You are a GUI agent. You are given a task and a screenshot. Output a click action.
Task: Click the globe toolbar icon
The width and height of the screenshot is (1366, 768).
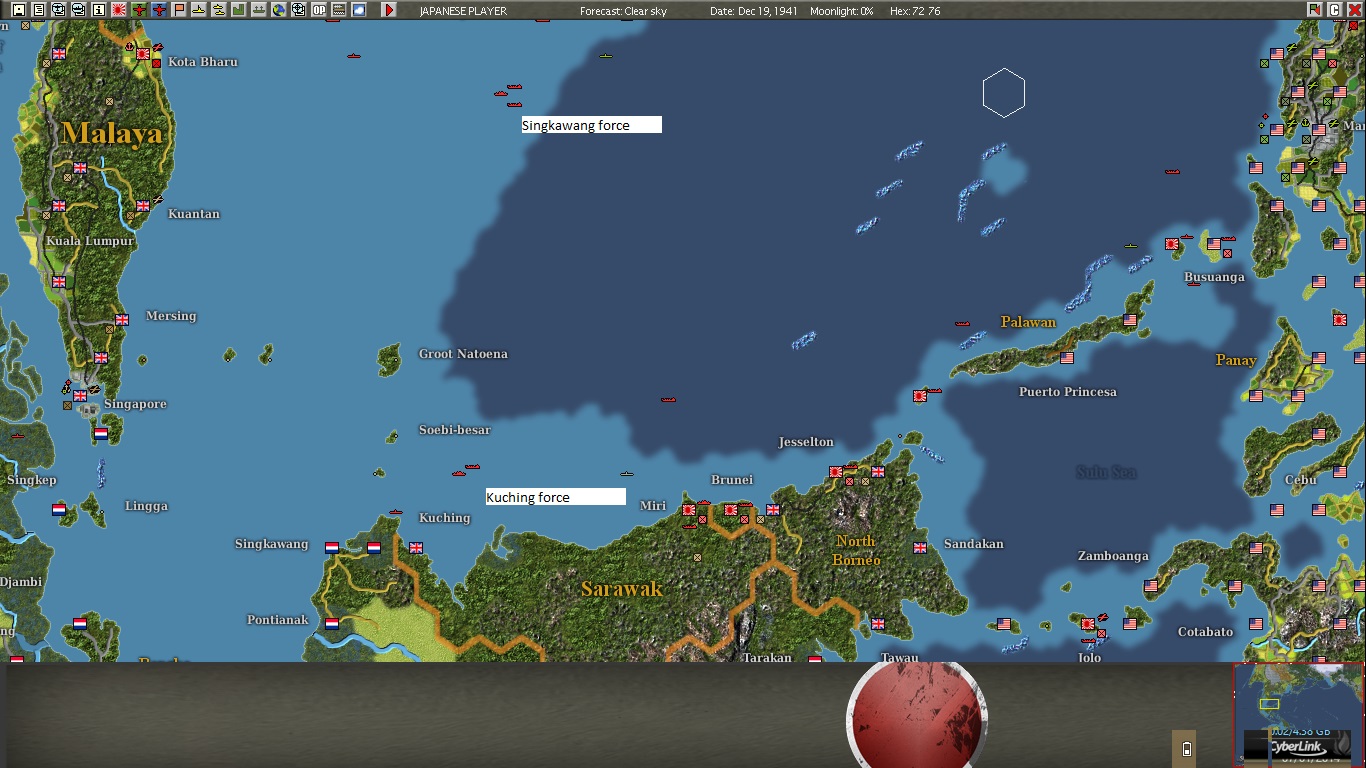coord(279,10)
